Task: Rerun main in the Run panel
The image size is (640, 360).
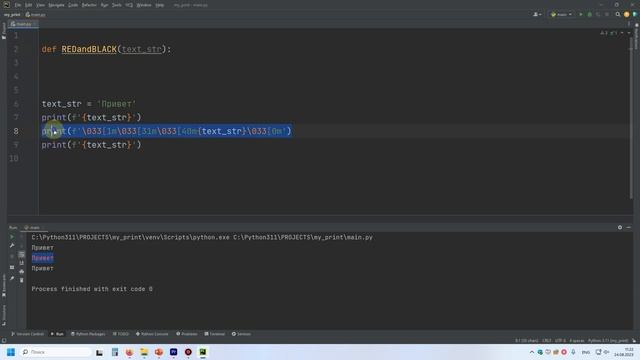Action: click(x=12, y=237)
